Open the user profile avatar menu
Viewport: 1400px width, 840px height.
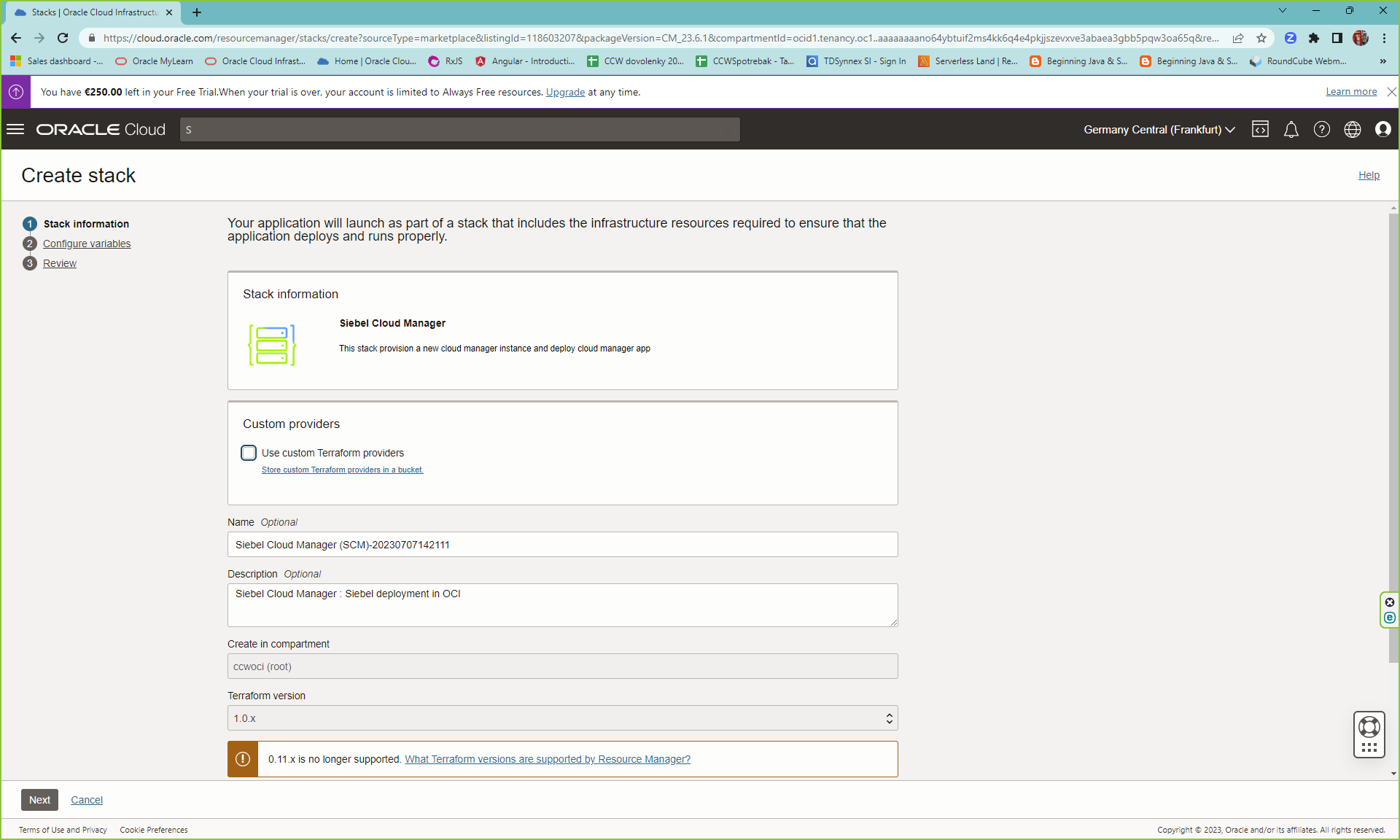(1382, 129)
